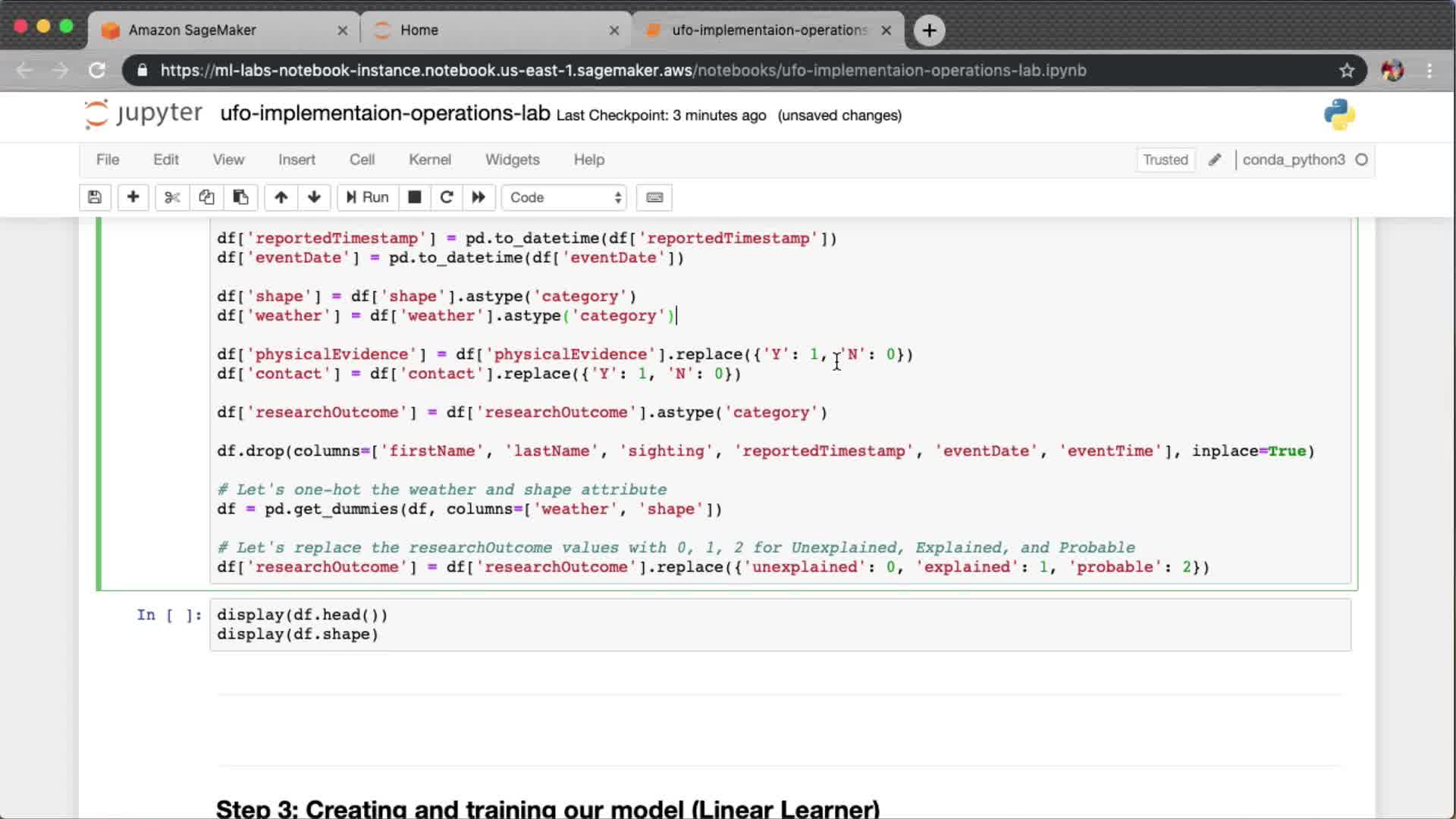Image resolution: width=1456 pixels, height=819 pixels.
Task: Cut selected cells with scissors icon
Action: [x=172, y=197]
